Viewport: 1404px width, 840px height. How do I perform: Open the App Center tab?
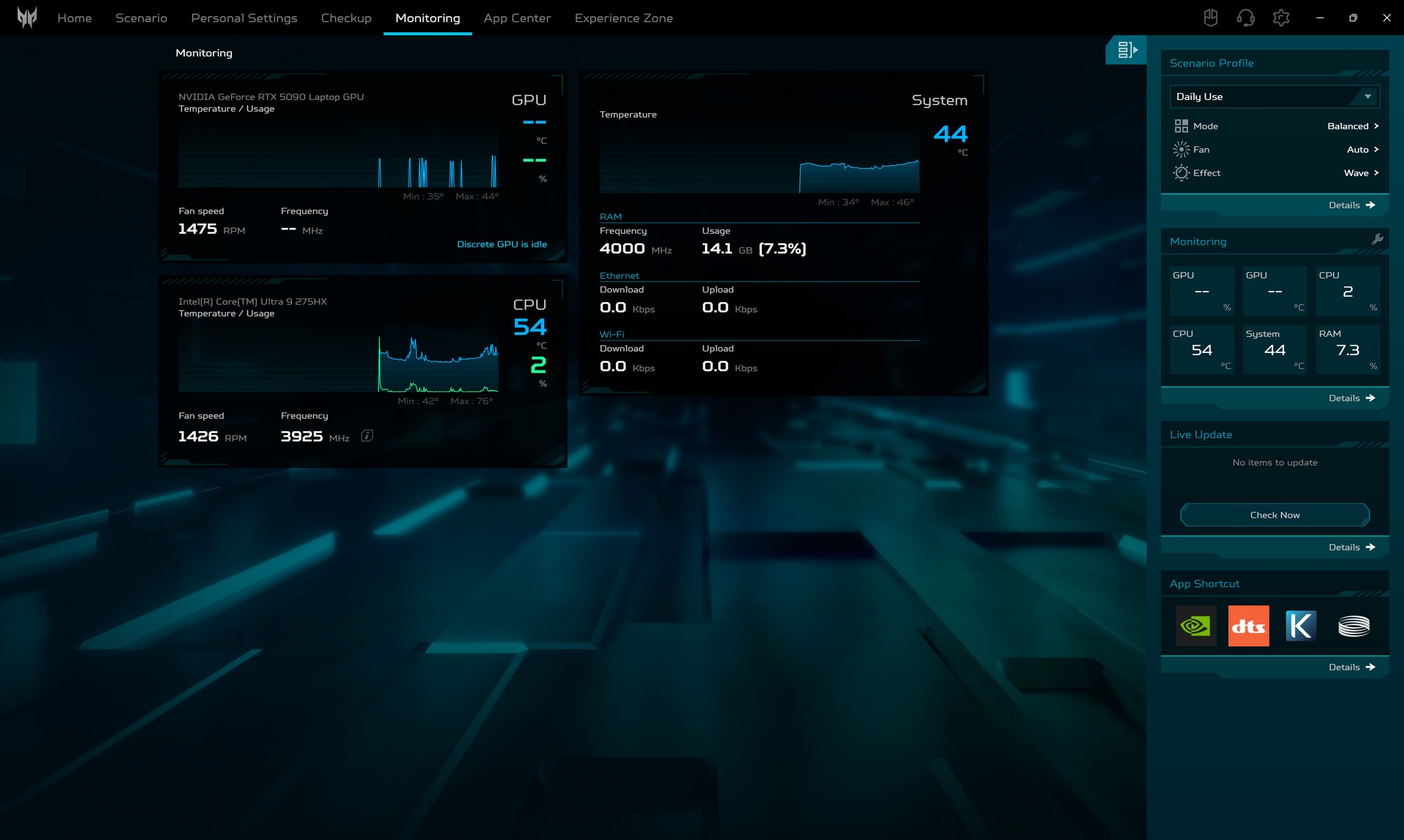517,18
